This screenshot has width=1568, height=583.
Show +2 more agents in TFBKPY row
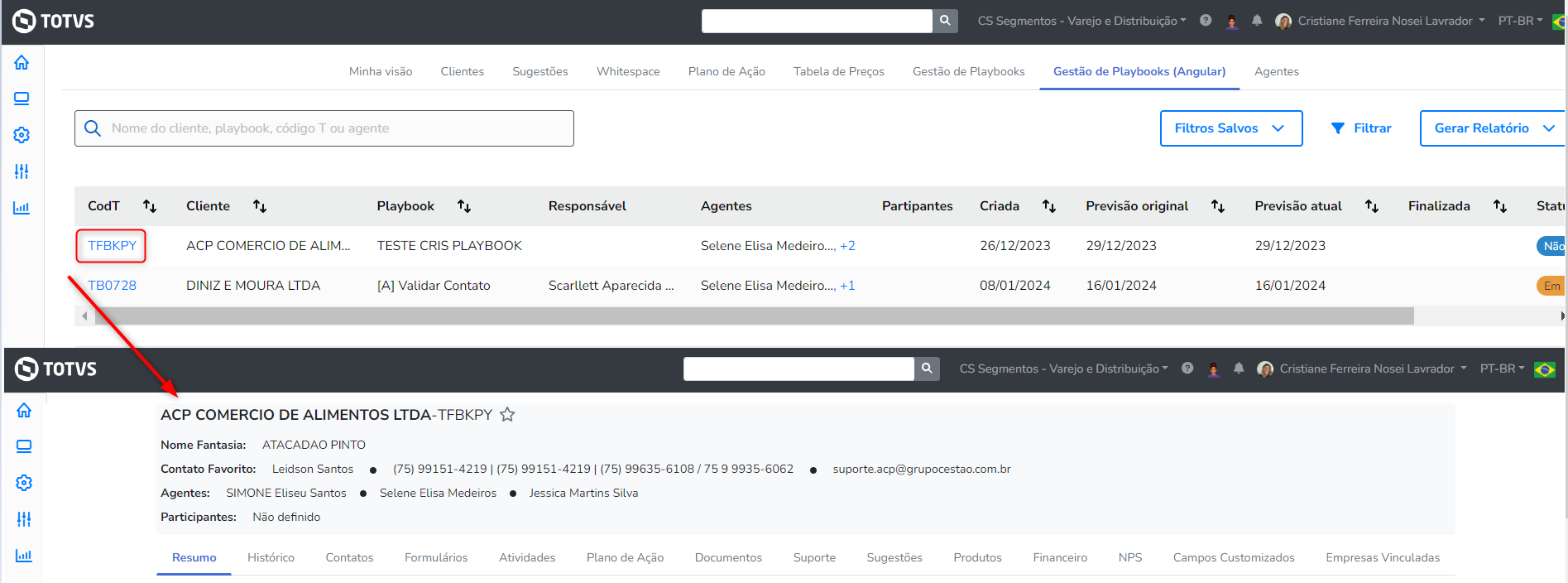847,246
